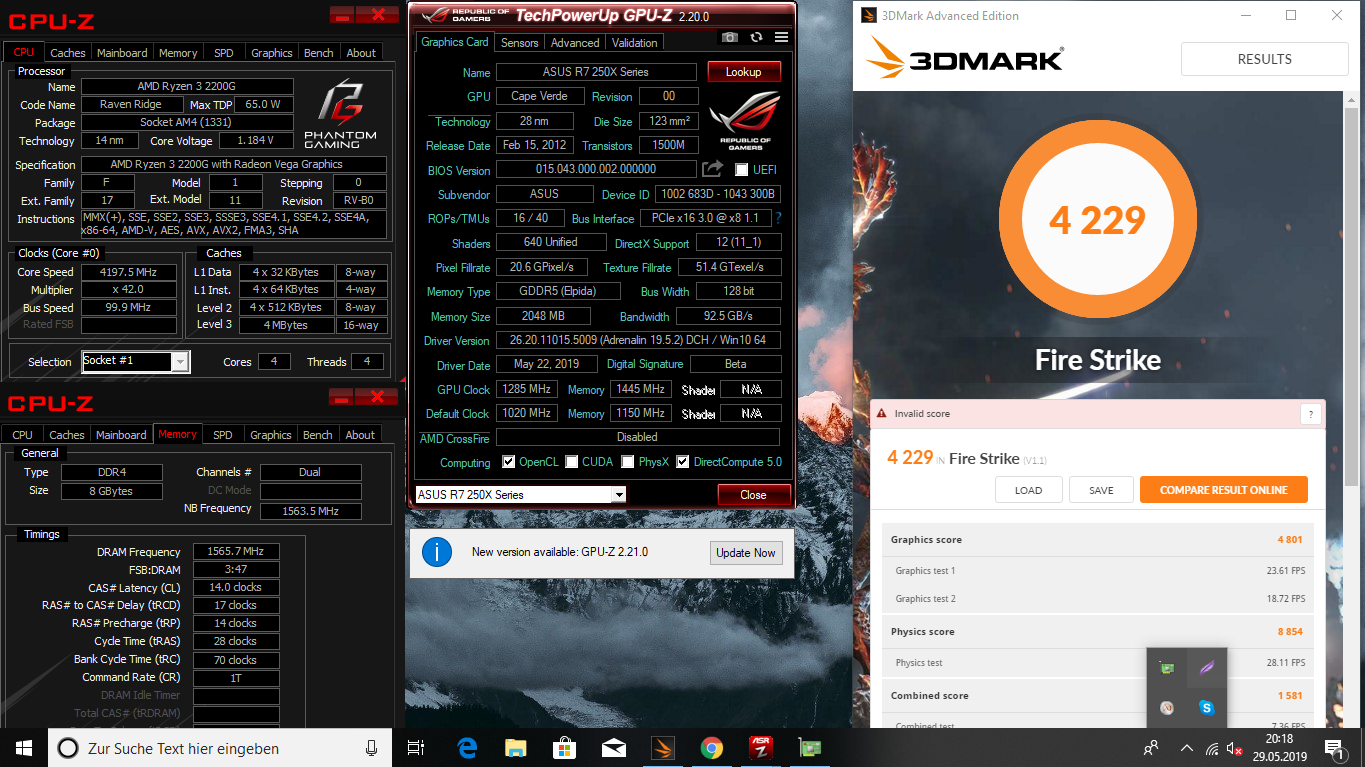This screenshot has height=767, width=1365.
Task: Click the GPU-Z icon in tray overflow
Action: pos(1167,668)
